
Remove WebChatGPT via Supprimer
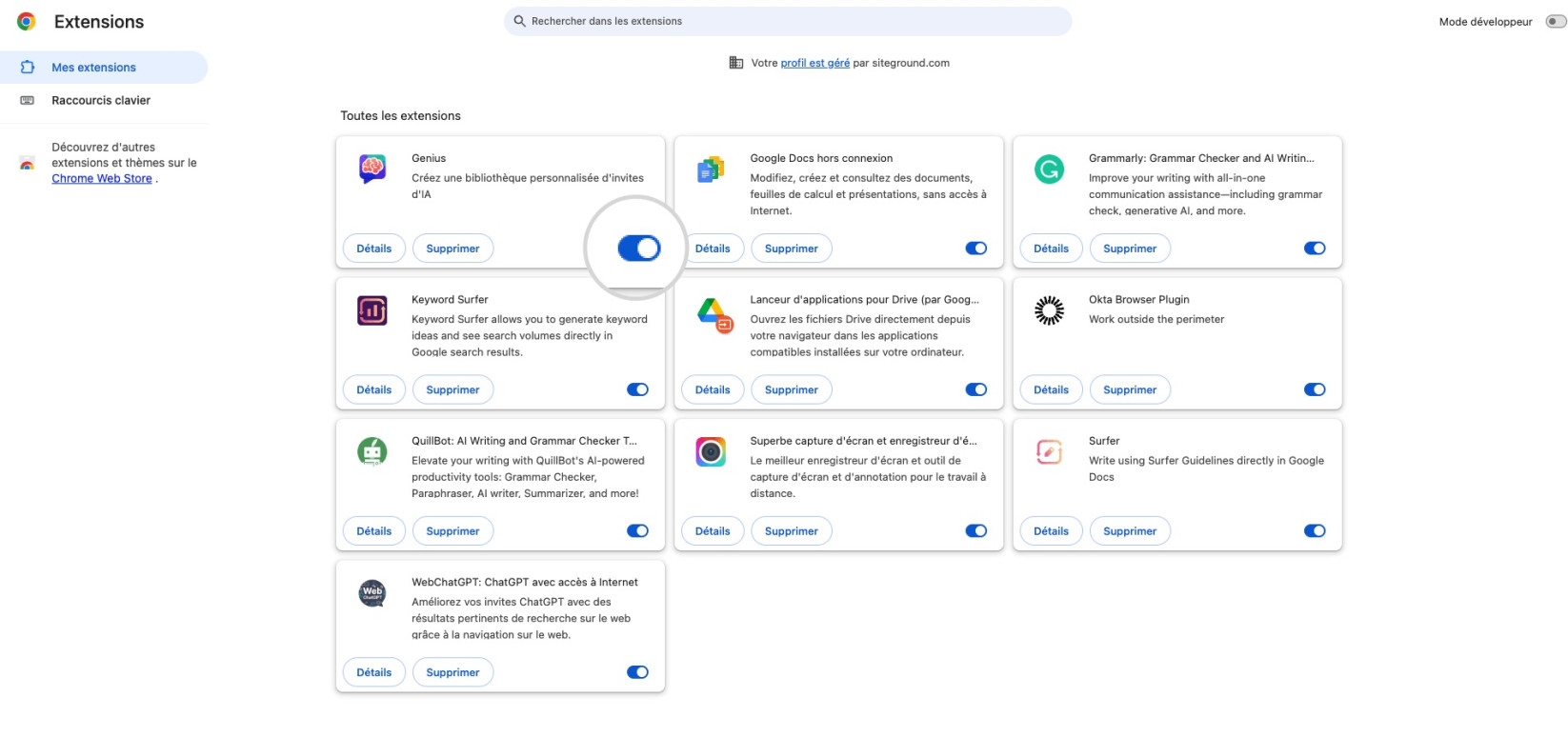(452, 672)
